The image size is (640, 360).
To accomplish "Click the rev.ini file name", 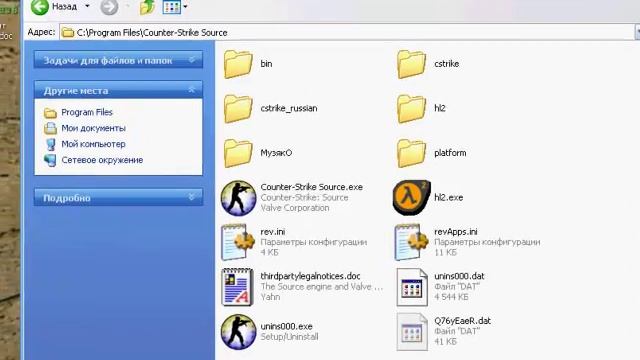I will coord(273,231).
